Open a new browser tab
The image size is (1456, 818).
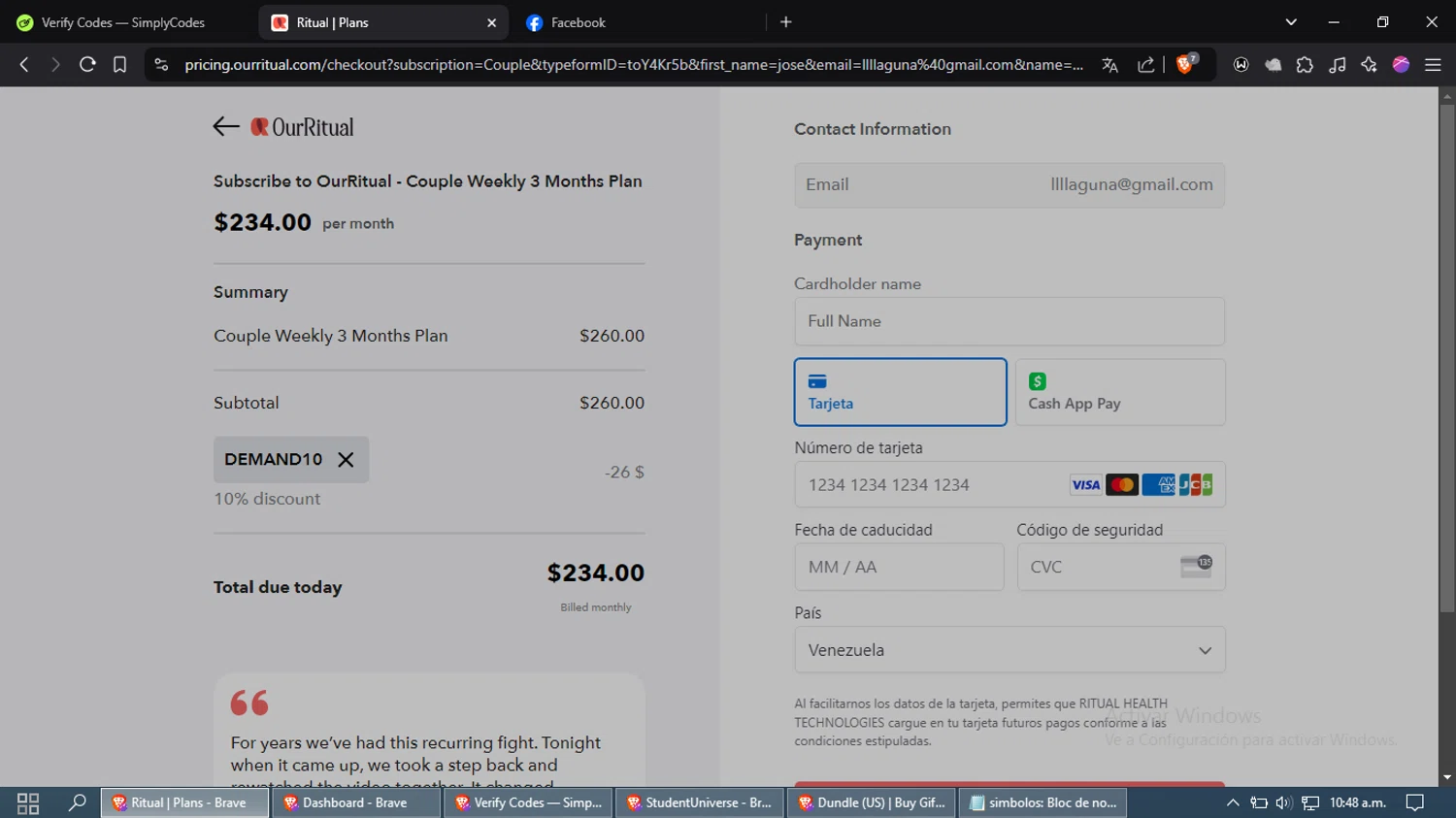786,22
